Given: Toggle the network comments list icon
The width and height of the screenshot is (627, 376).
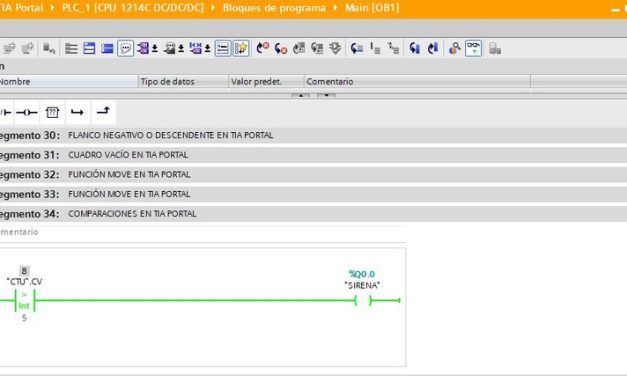Looking at the screenshot, I should (x=223, y=48).
